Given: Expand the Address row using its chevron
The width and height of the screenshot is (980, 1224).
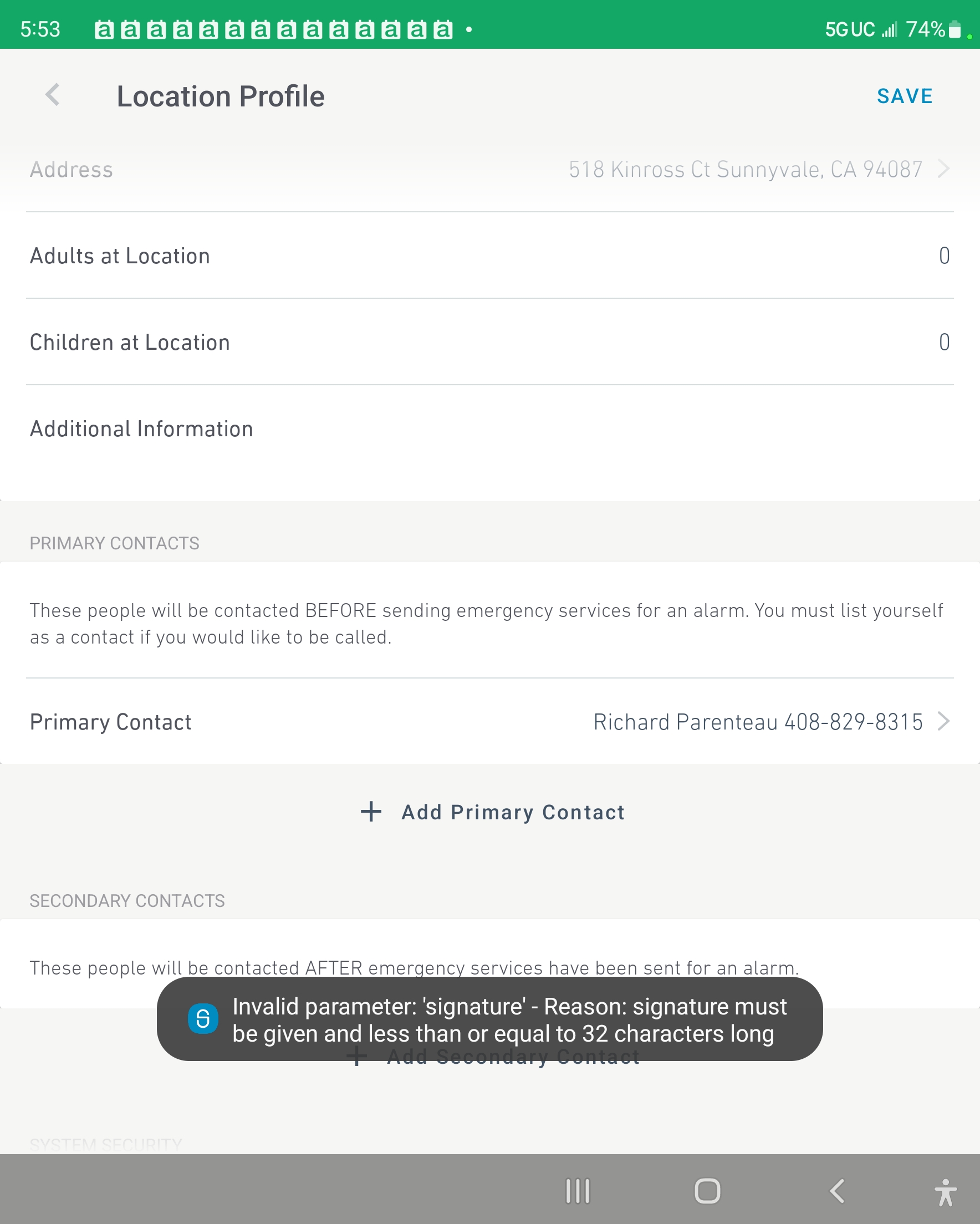Looking at the screenshot, I should 943,169.
